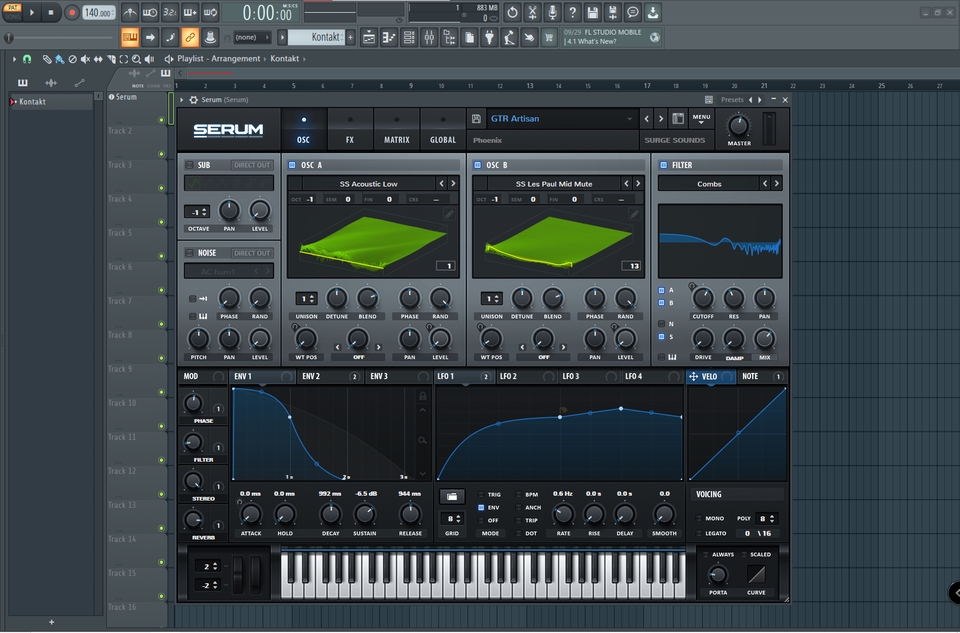Select previous OSC B wavetable arrow

click(626, 184)
